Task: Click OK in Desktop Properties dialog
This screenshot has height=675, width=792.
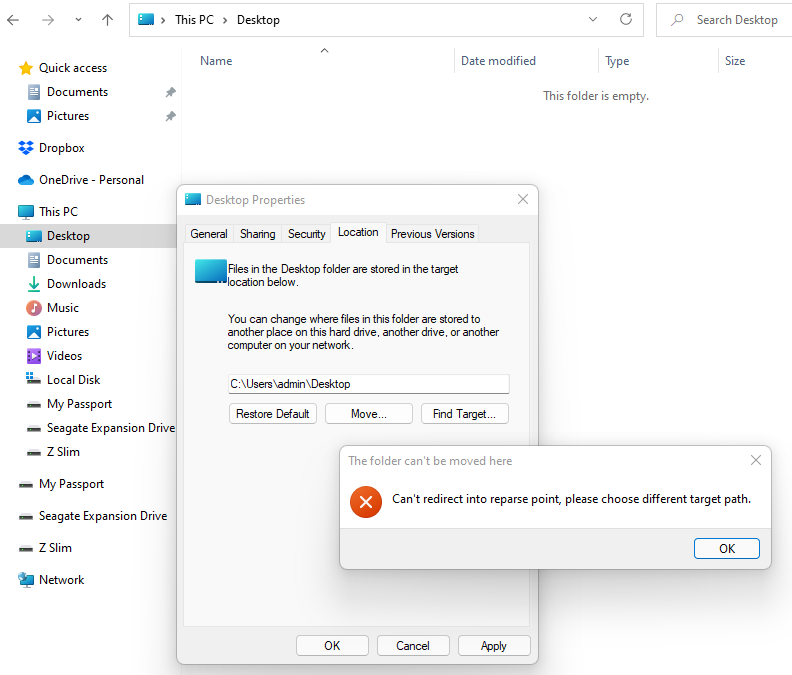Action: point(332,646)
